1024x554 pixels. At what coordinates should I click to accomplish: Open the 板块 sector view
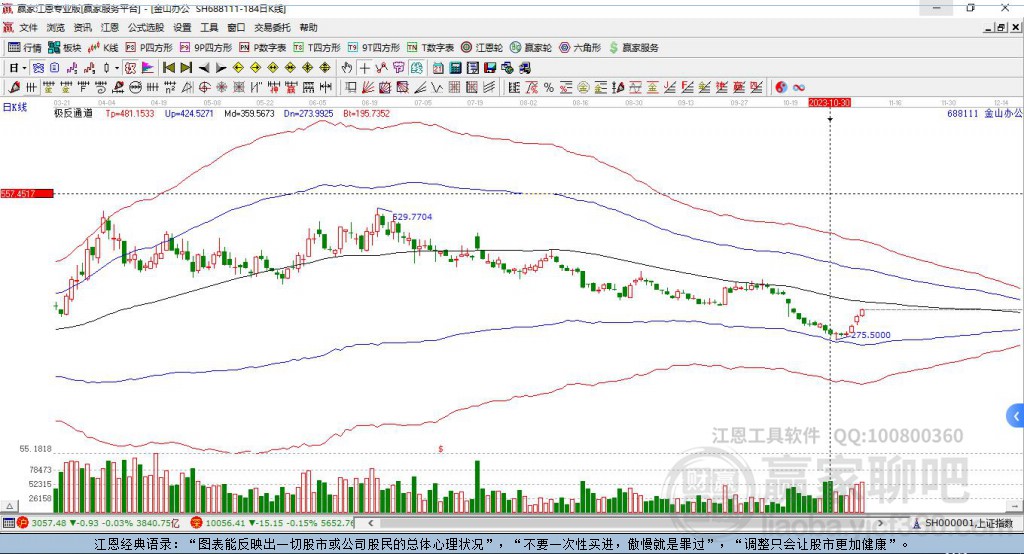coord(65,48)
